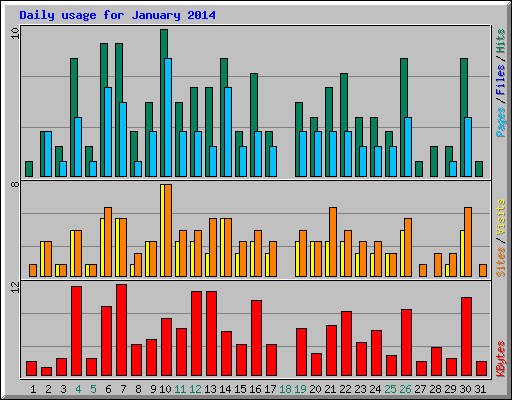Image resolution: width=512 pixels, height=400 pixels.
Task: Click the y-axis value '12' of bottom chart
Action: pyautogui.click(x=15, y=287)
